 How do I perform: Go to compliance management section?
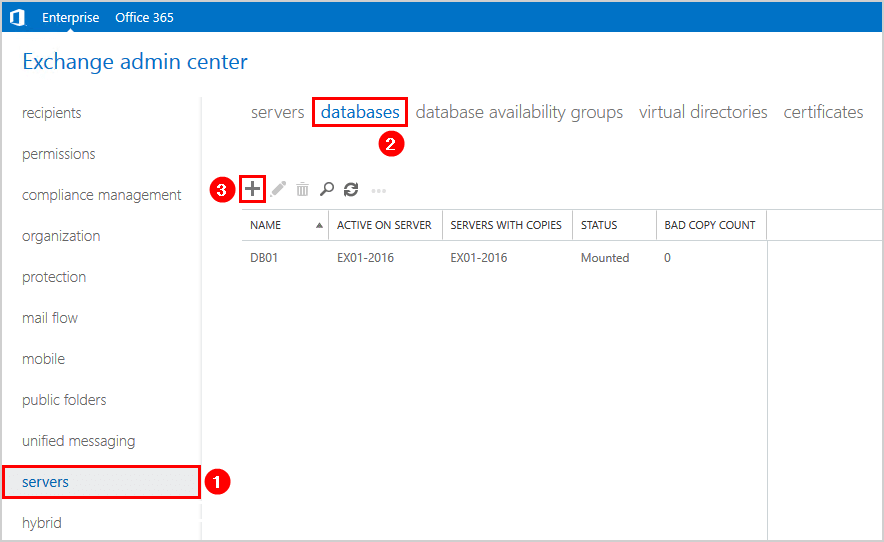101,195
